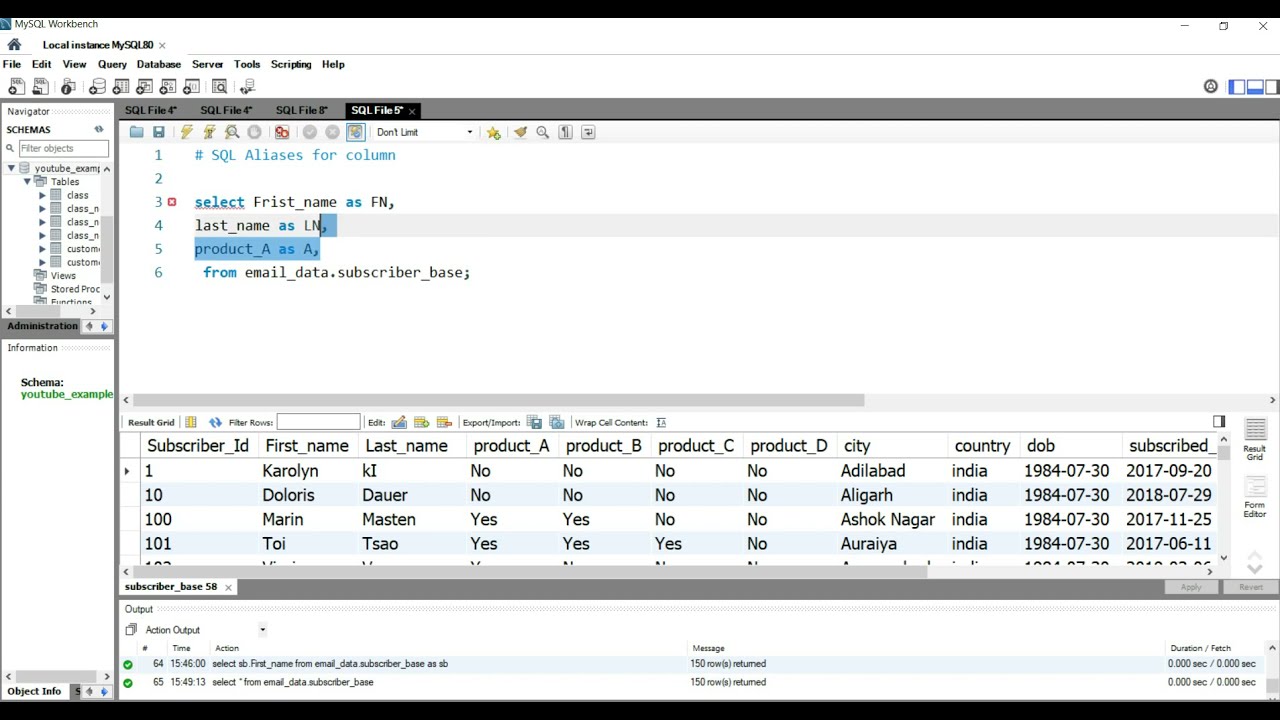Image resolution: width=1280 pixels, height=720 pixels.
Task: Run EXPLAIN on the statement with magnifier-bolt icon
Action: (x=232, y=132)
